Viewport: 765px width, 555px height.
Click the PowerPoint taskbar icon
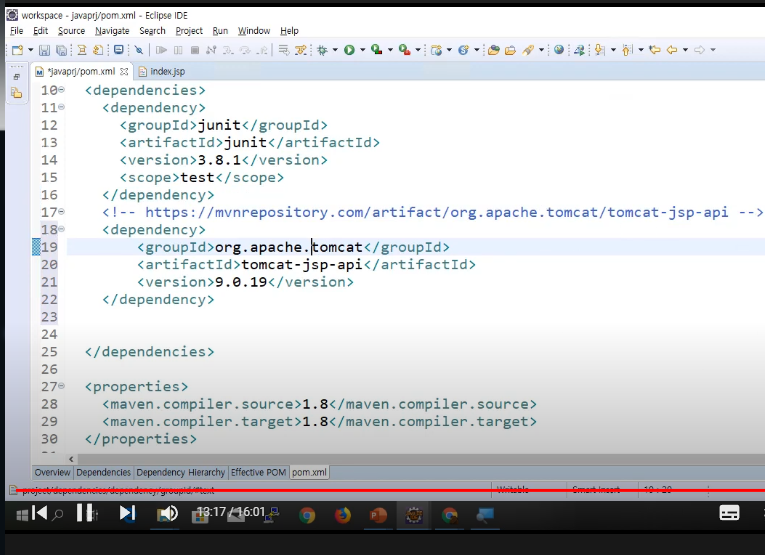[x=378, y=515]
